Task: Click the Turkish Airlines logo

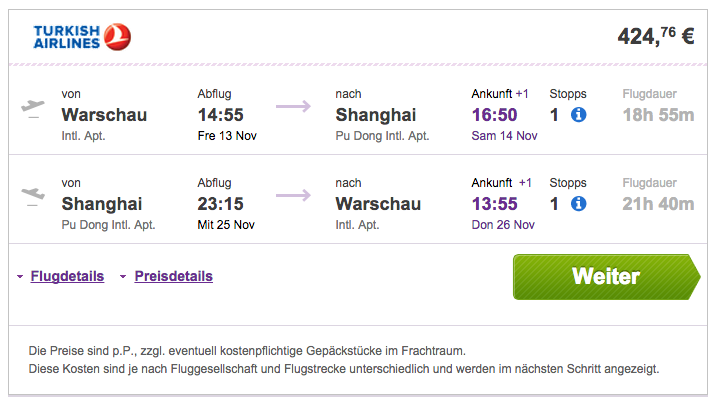Action: tap(82, 37)
